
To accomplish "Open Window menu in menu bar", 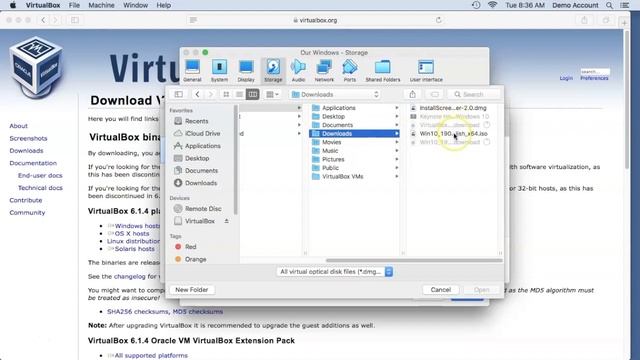I will coord(136,5).
